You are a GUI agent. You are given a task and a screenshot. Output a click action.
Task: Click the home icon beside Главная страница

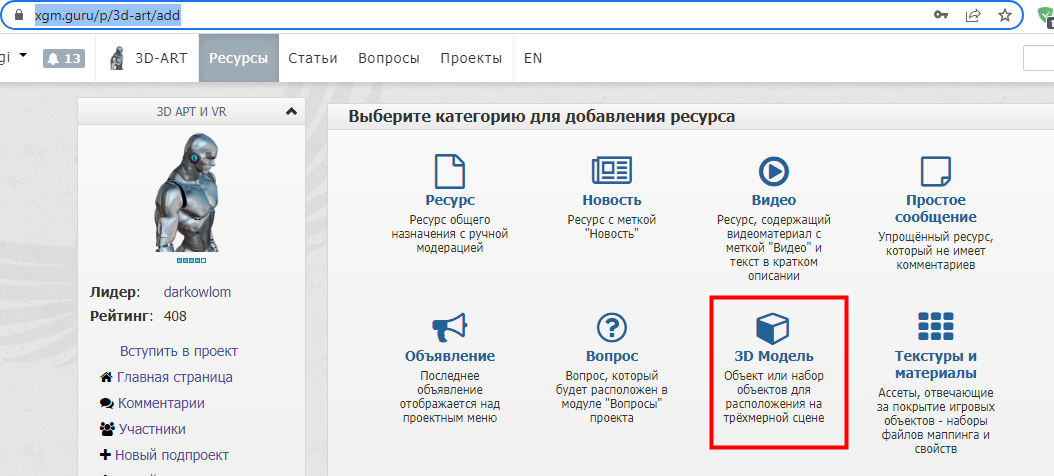click(106, 377)
